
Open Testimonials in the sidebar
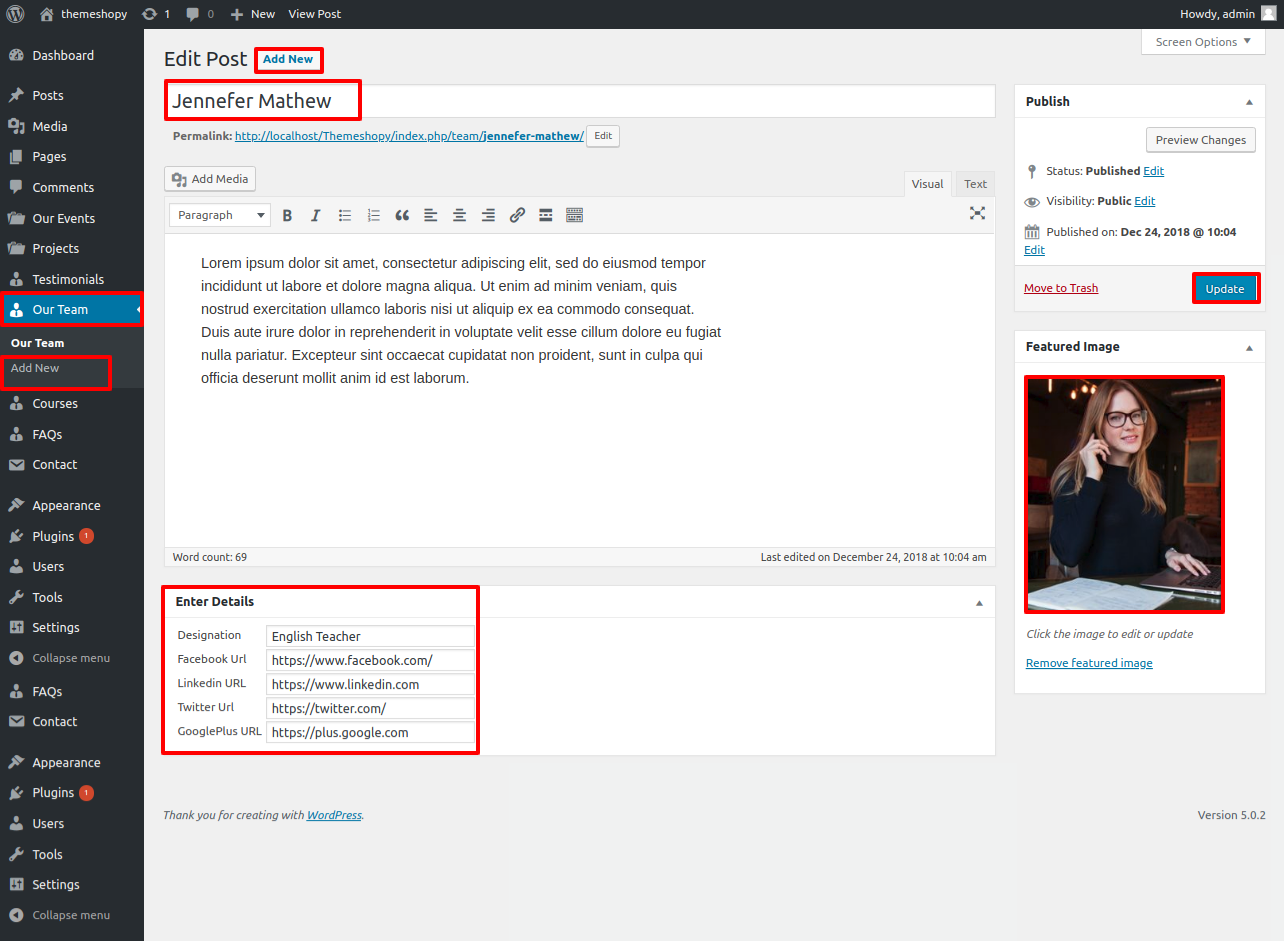(x=68, y=279)
